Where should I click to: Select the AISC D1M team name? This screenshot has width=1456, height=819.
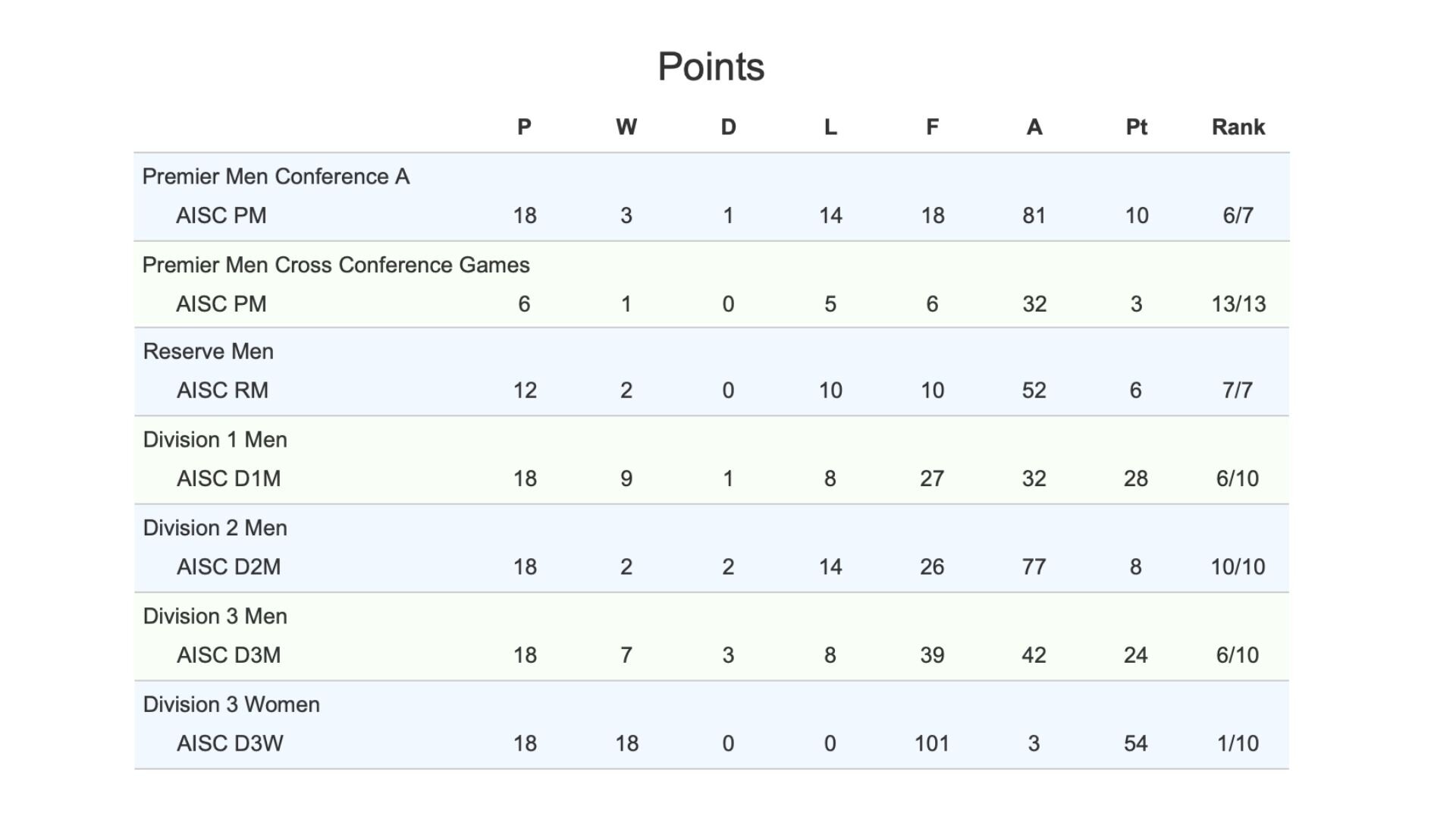[x=228, y=479]
